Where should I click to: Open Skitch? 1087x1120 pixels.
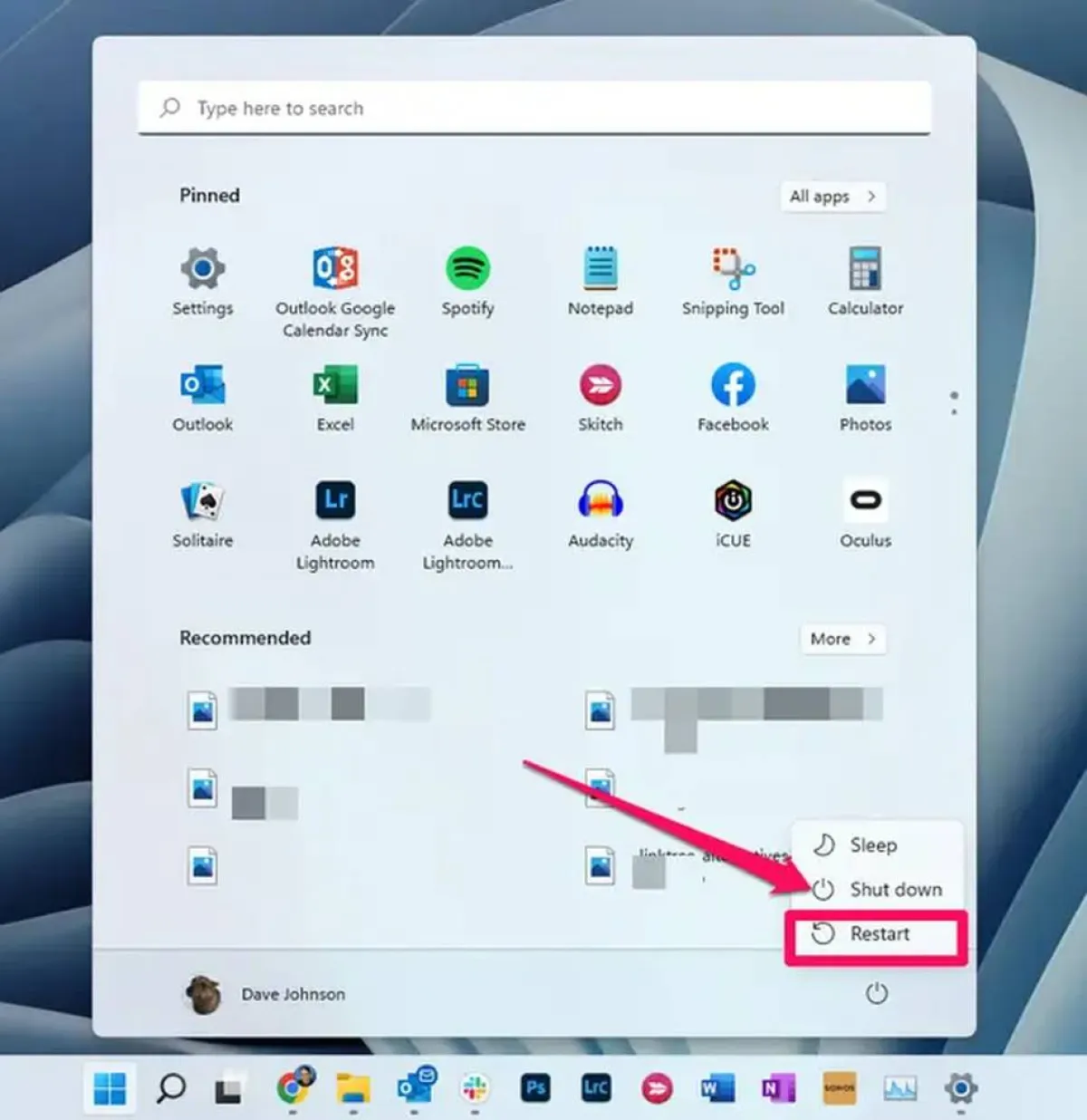point(600,384)
